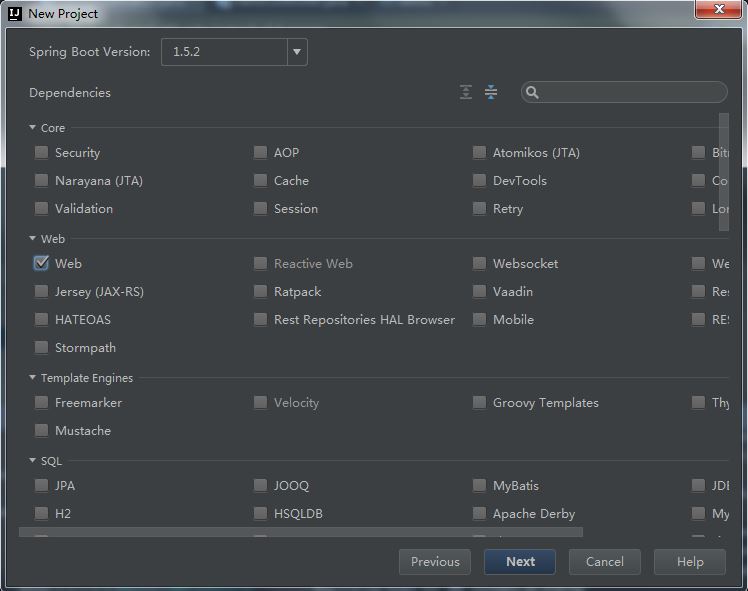Select the Spring Boot Version 1.5.2 combo box
The height and width of the screenshot is (591, 748).
[x=234, y=52]
